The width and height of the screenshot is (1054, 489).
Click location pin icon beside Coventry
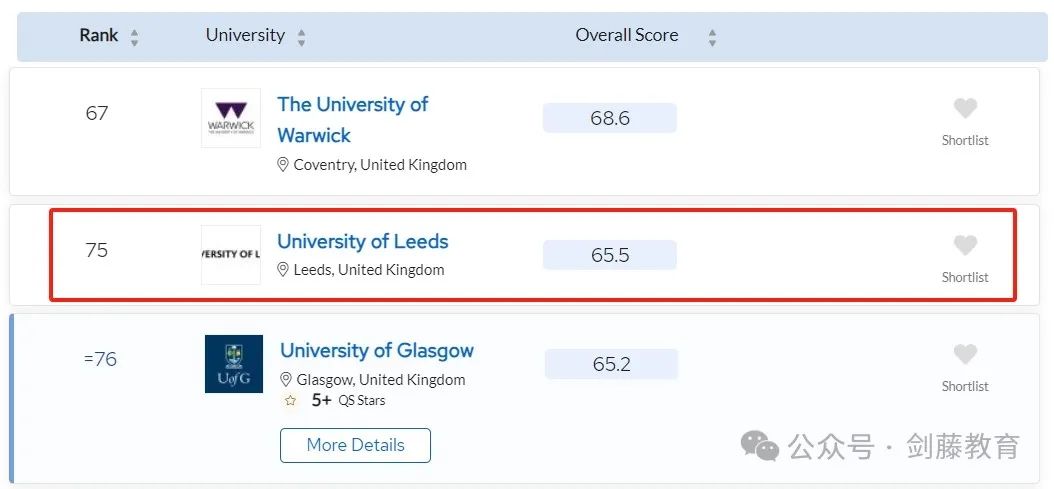283,165
